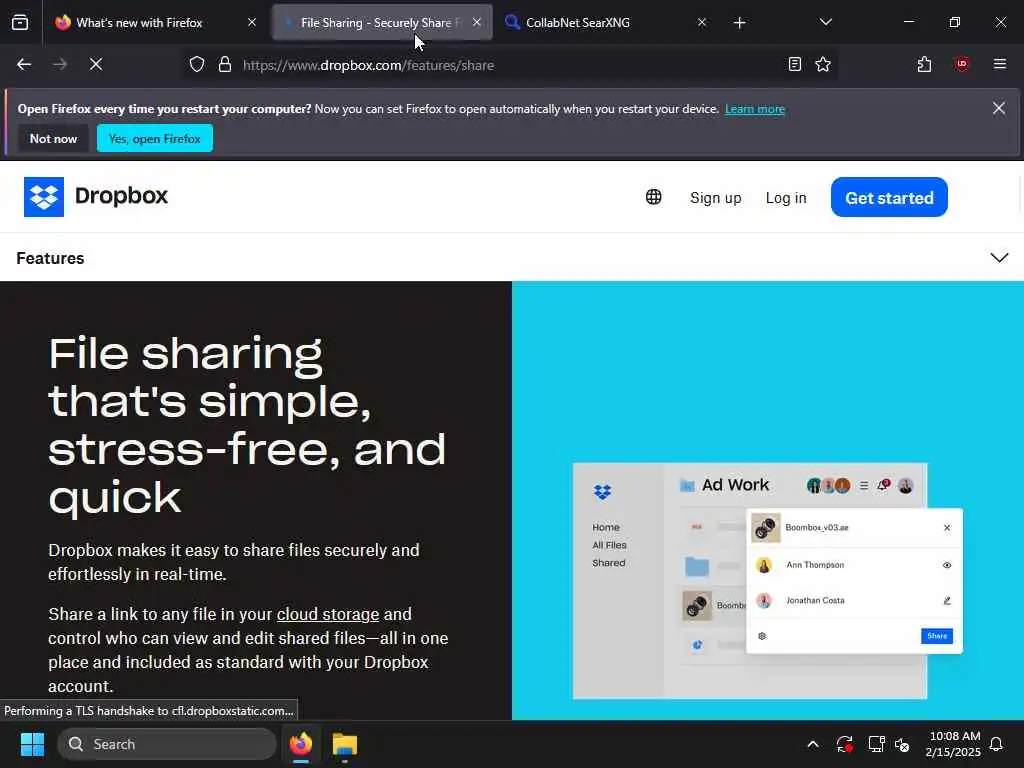The image size is (1024, 768).
Task: Open the language globe selector
Action: (653, 197)
